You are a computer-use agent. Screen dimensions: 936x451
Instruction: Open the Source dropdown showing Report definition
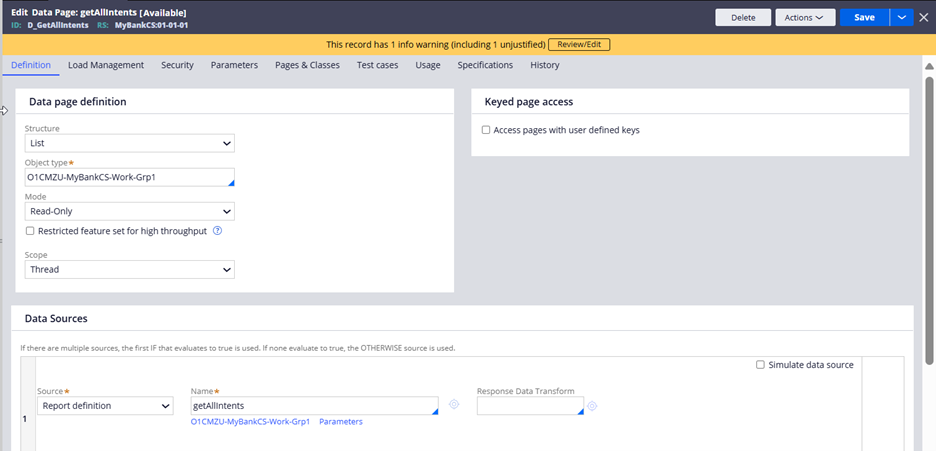(105, 406)
